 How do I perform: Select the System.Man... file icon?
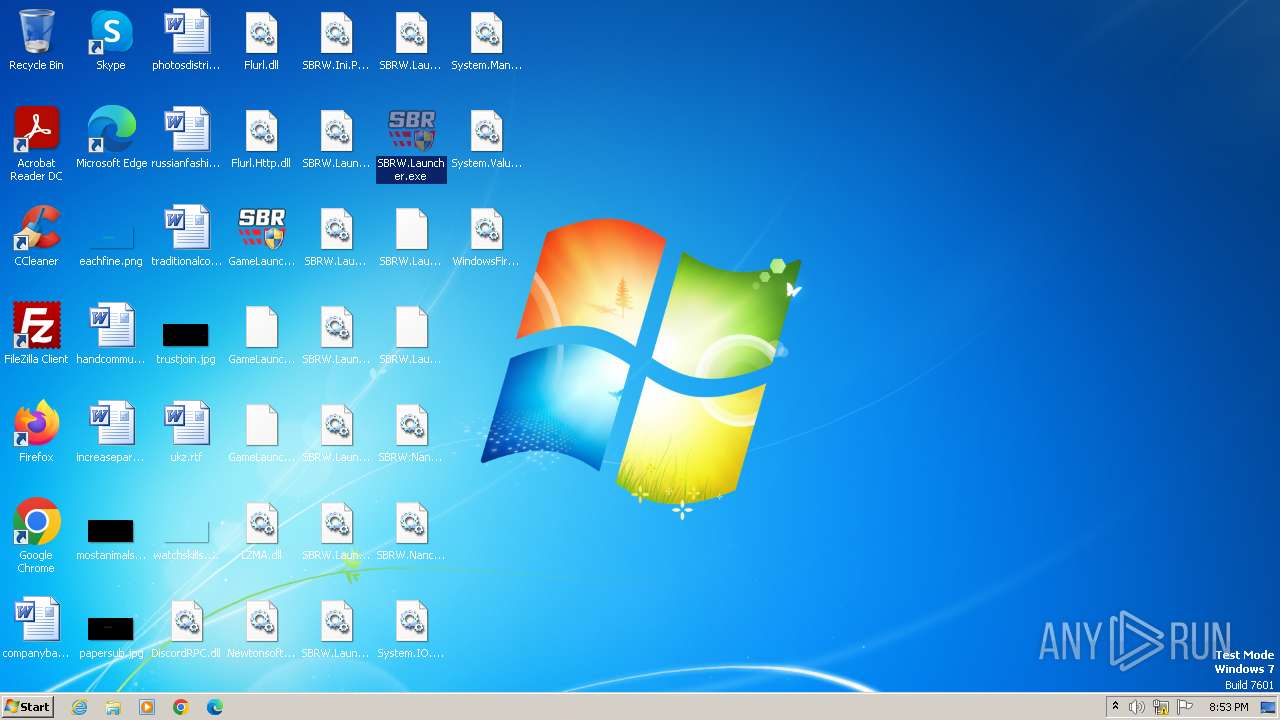[486, 41]
